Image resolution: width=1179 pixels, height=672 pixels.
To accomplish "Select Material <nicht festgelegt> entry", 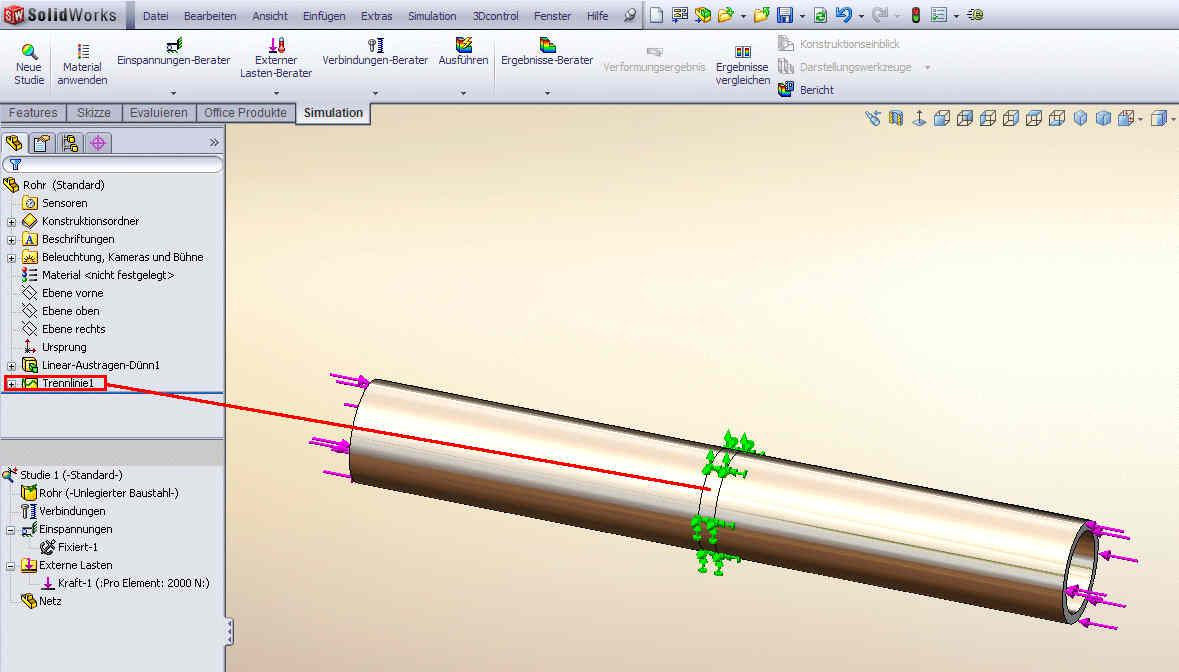I will (x=98, y=275).
